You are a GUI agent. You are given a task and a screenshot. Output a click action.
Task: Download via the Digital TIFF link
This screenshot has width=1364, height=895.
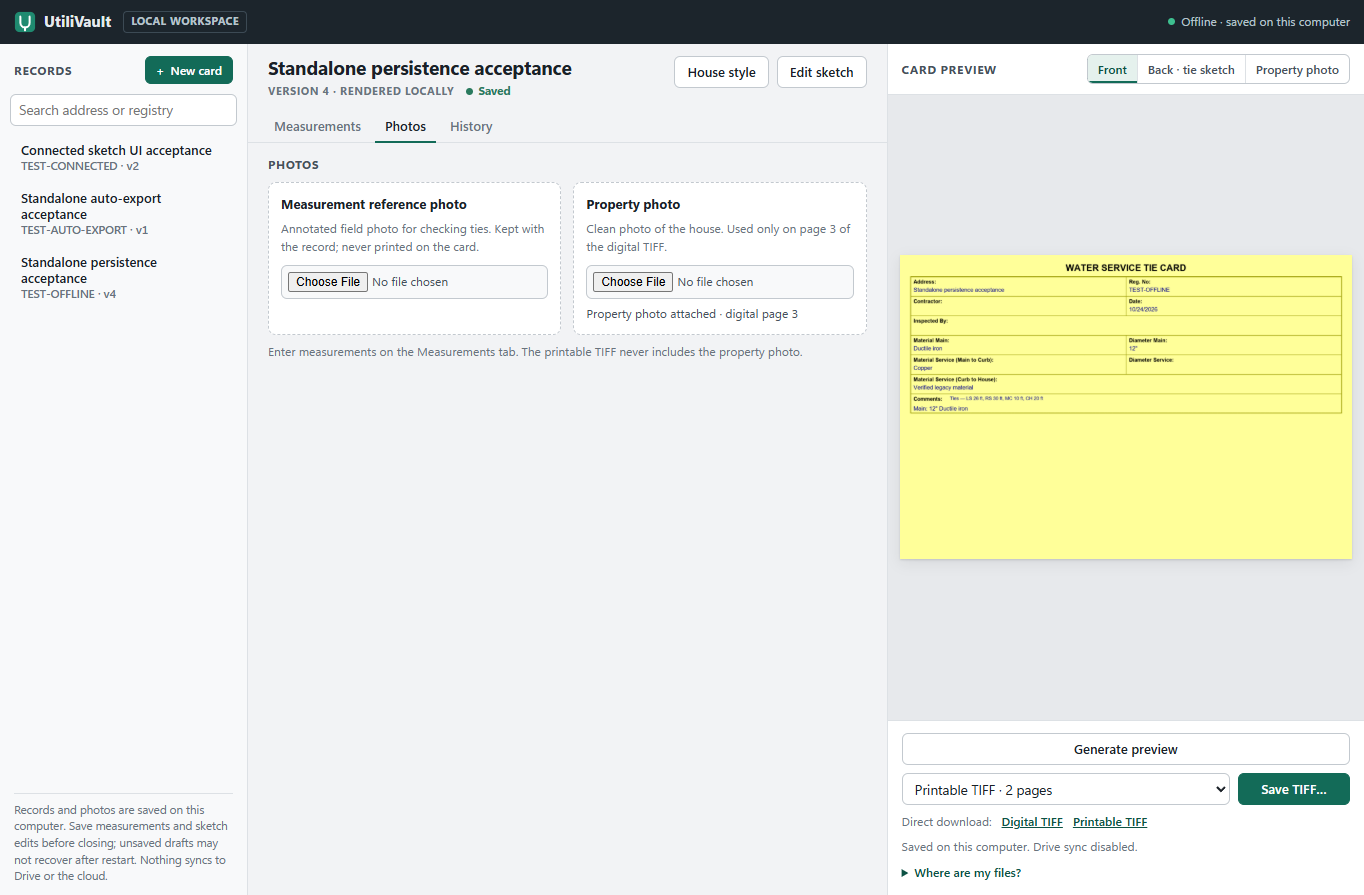pyautogui.click(x=1032, y=822)
